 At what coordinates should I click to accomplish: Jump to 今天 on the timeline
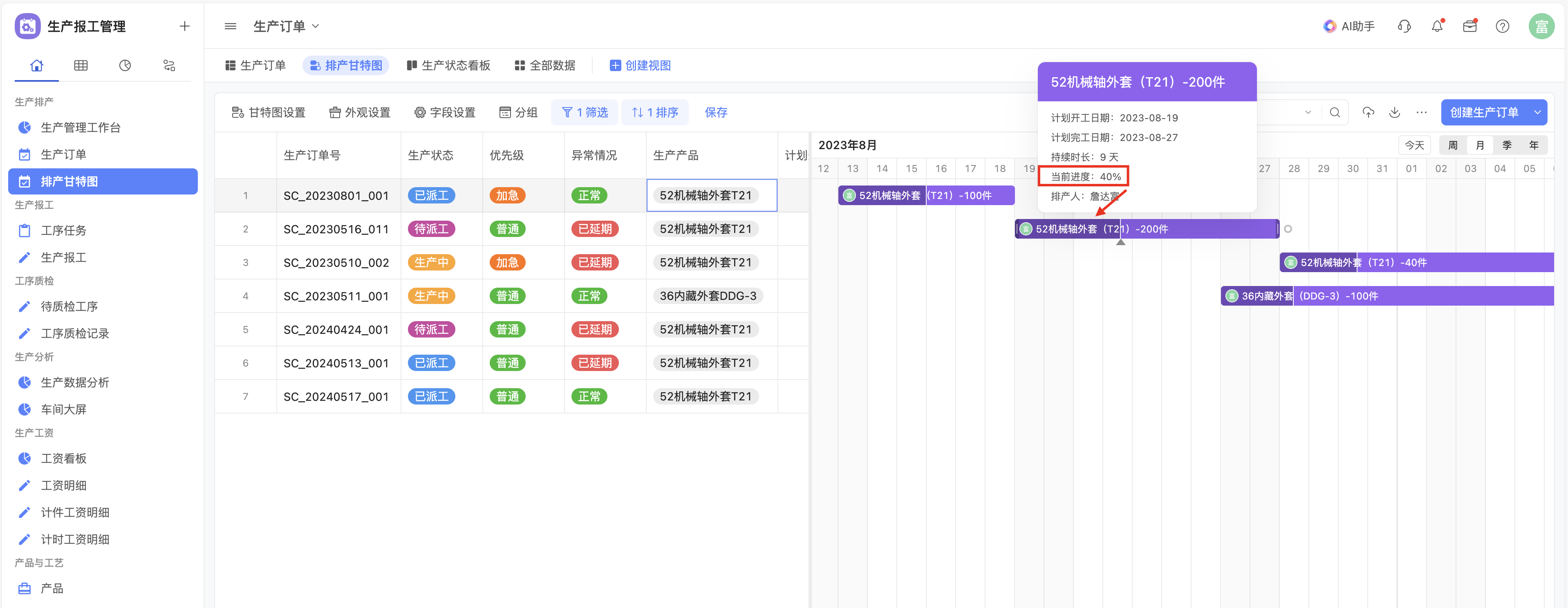[x=1414, y=145]
